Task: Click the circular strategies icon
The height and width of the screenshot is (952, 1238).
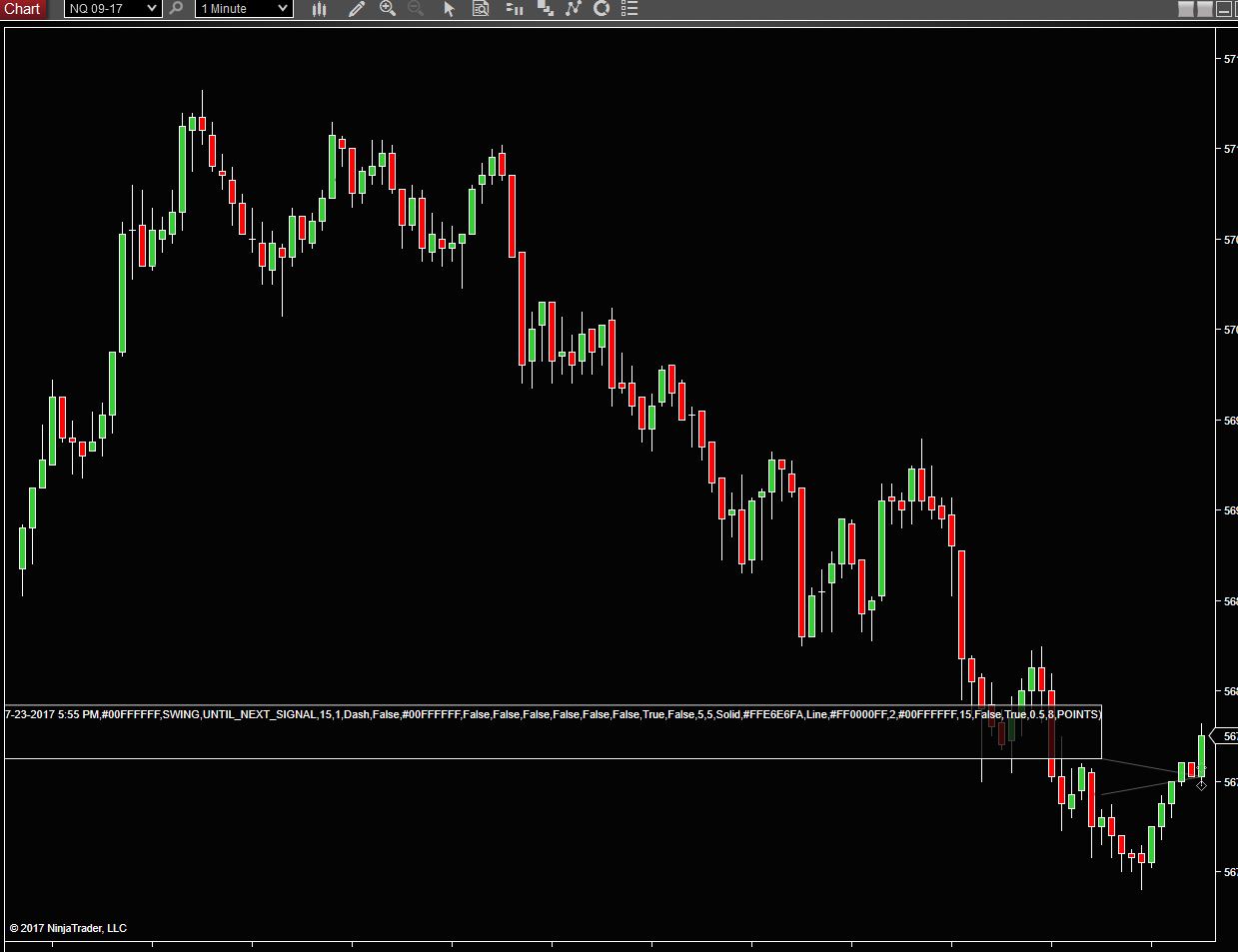Action: pyautogui.click(x=602, y=9)
